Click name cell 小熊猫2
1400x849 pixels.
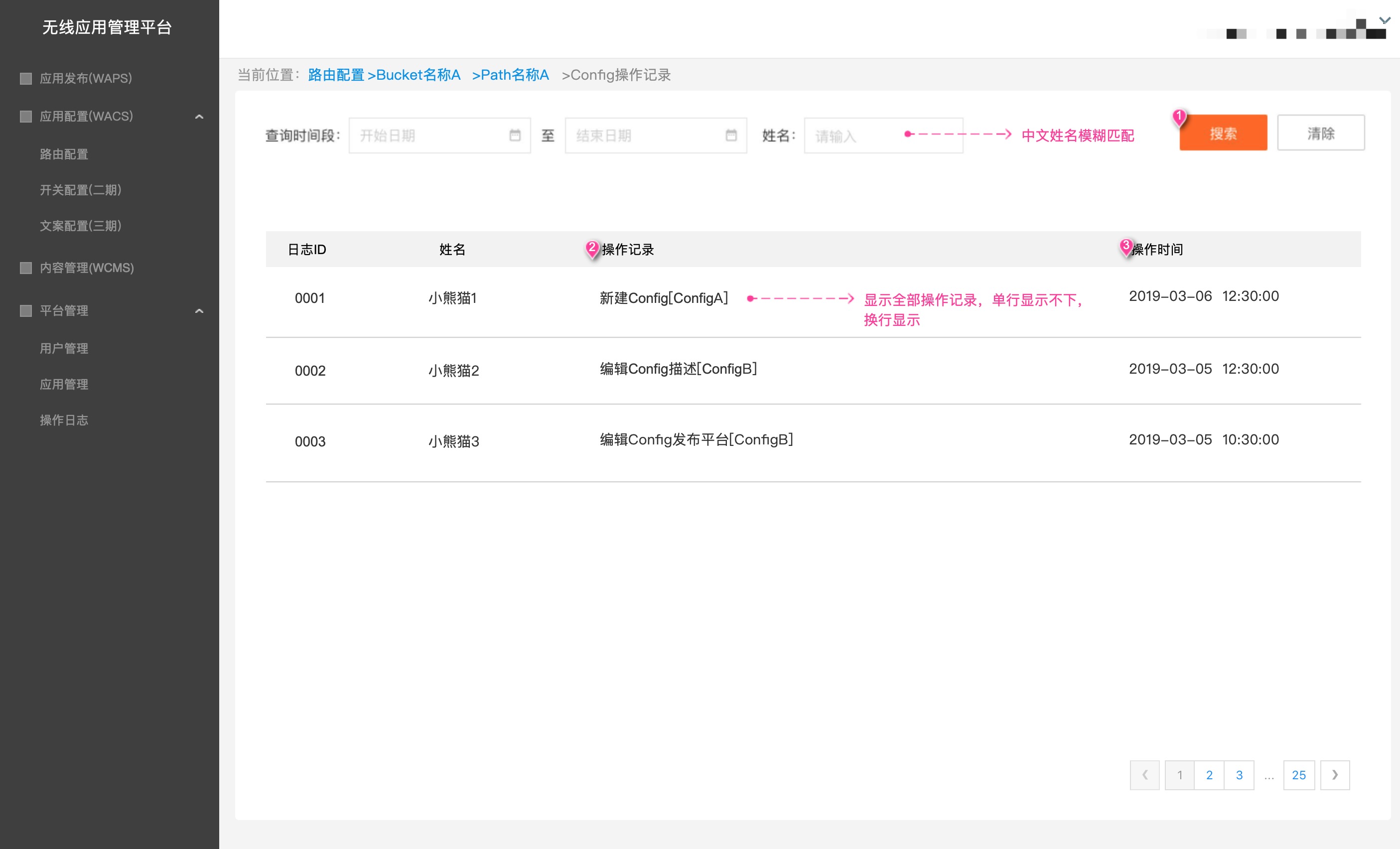click(x=454, y=371)
